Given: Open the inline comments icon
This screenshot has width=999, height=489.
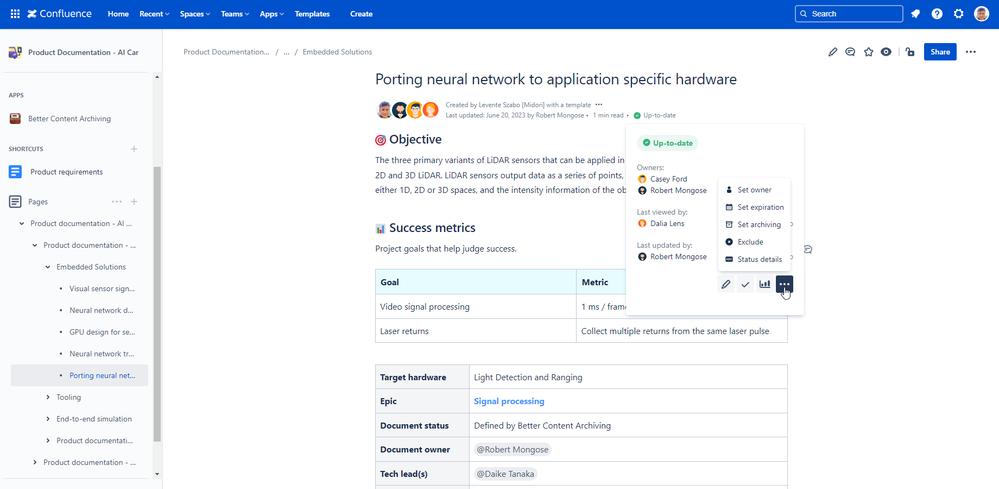Looking at the screenshot, I should [x=850, y=52].
